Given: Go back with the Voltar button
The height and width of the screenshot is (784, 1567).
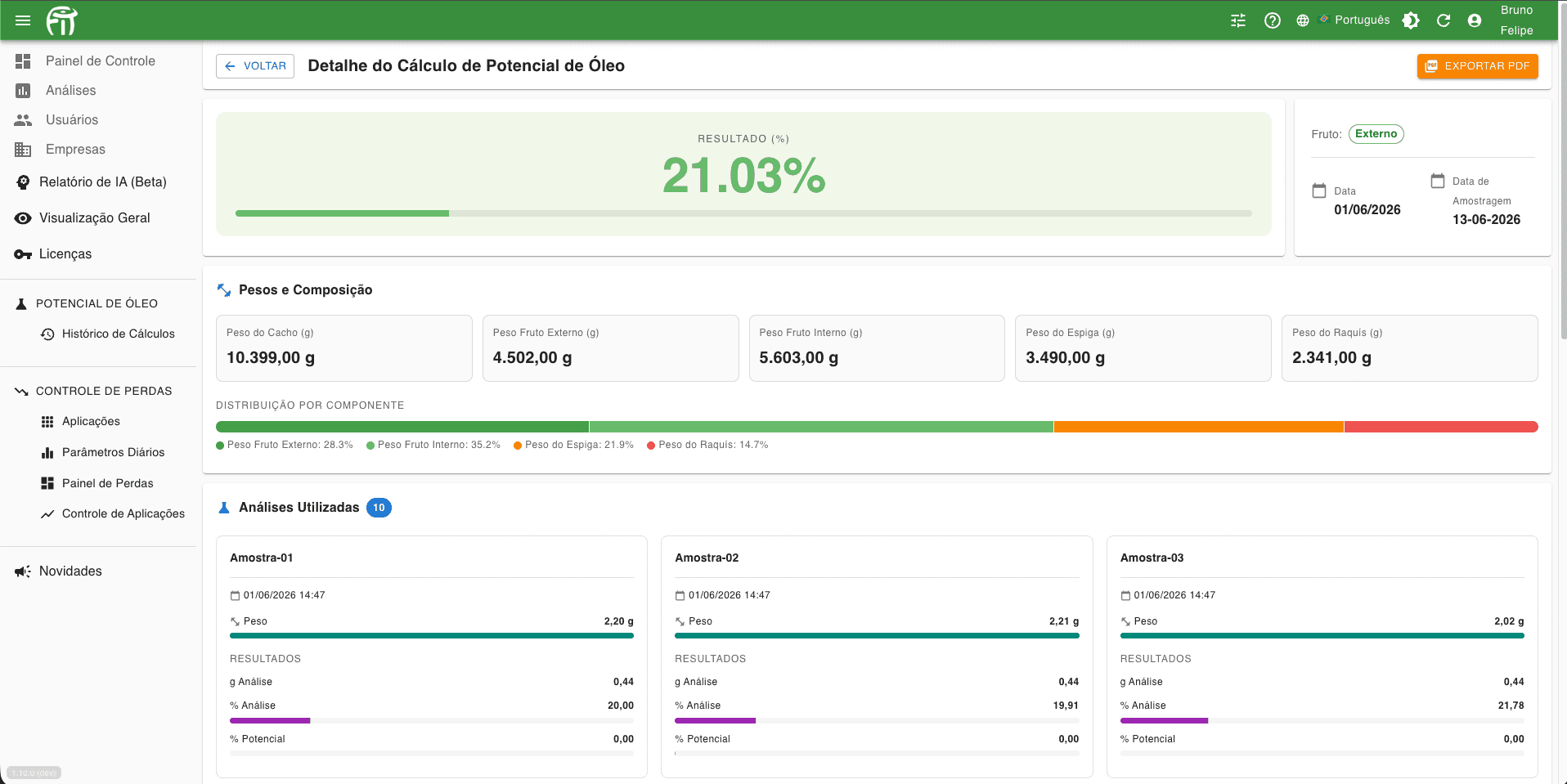Looking at the screenshot, I should (x=255, y=66).
